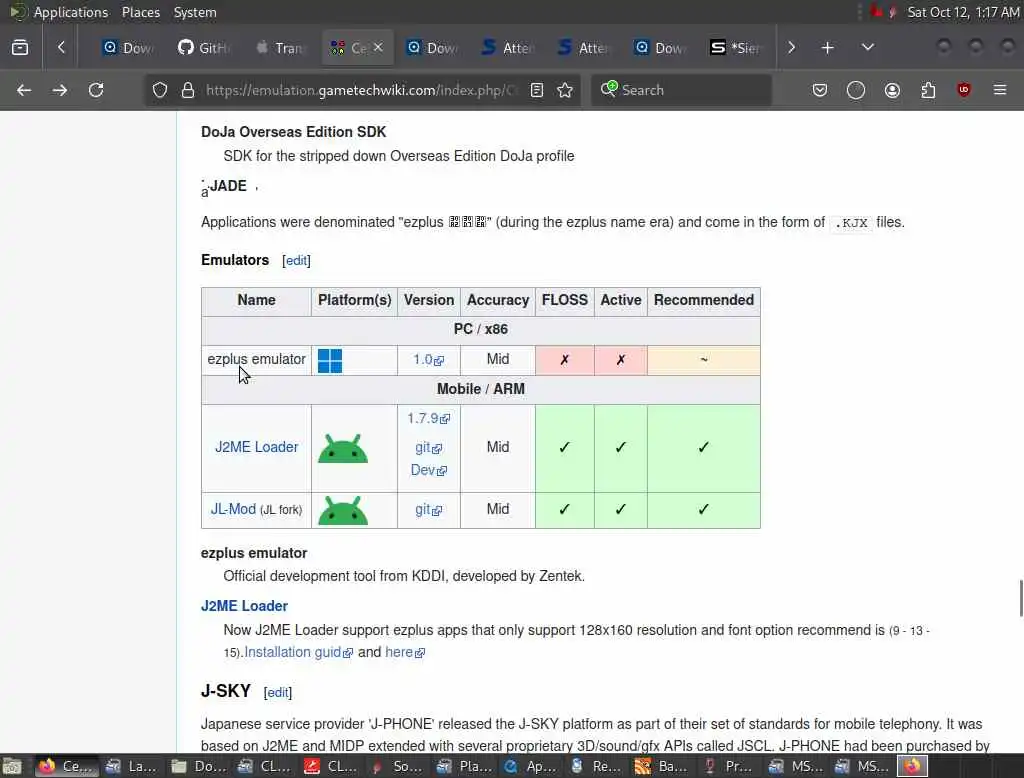
Task: Open the Pr... taskbar window
Action: point(729,766)
